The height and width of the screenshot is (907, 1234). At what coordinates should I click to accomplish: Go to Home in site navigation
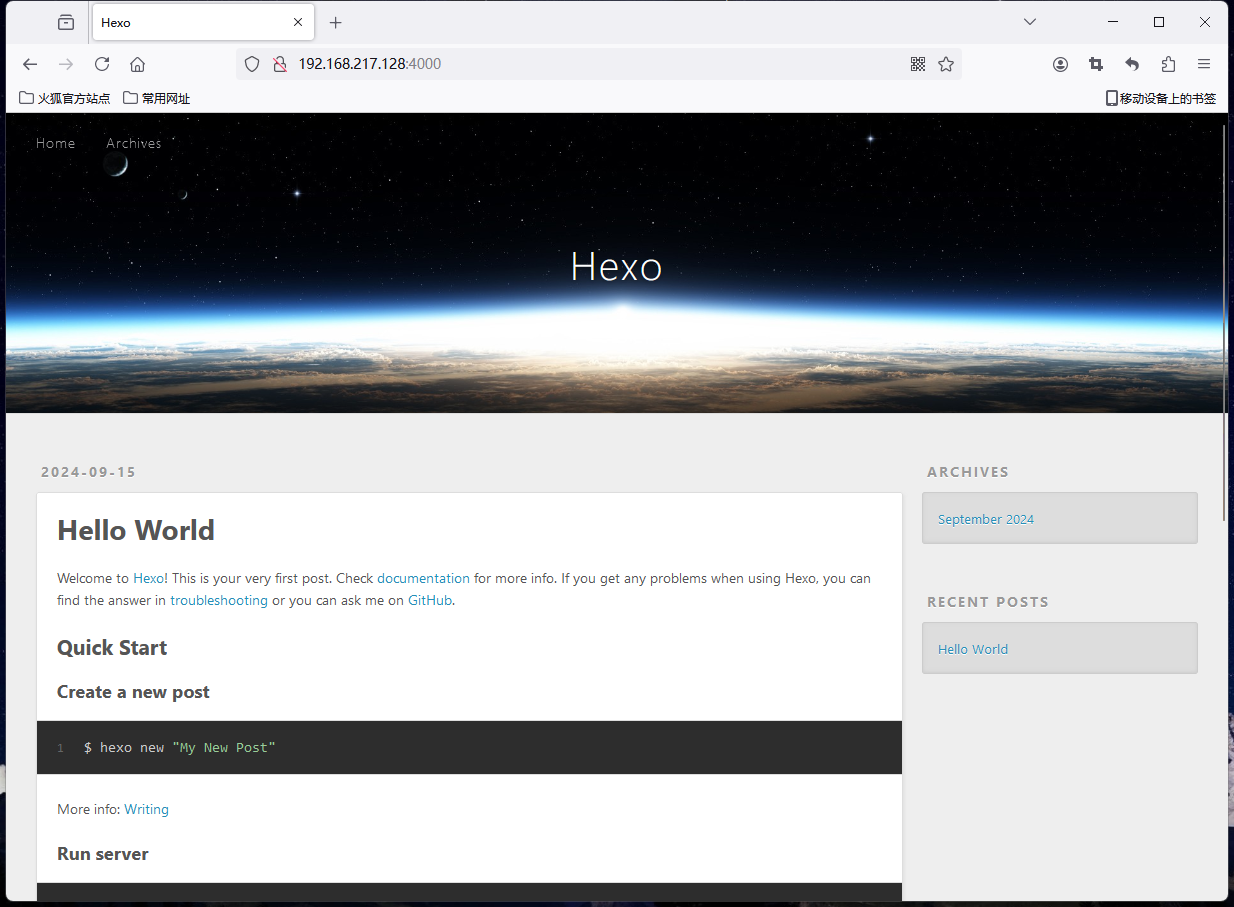click(x=55, y=143)
